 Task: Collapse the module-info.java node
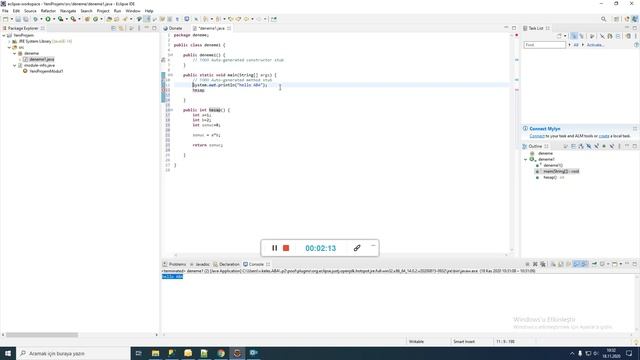click(x=15, y=65)
